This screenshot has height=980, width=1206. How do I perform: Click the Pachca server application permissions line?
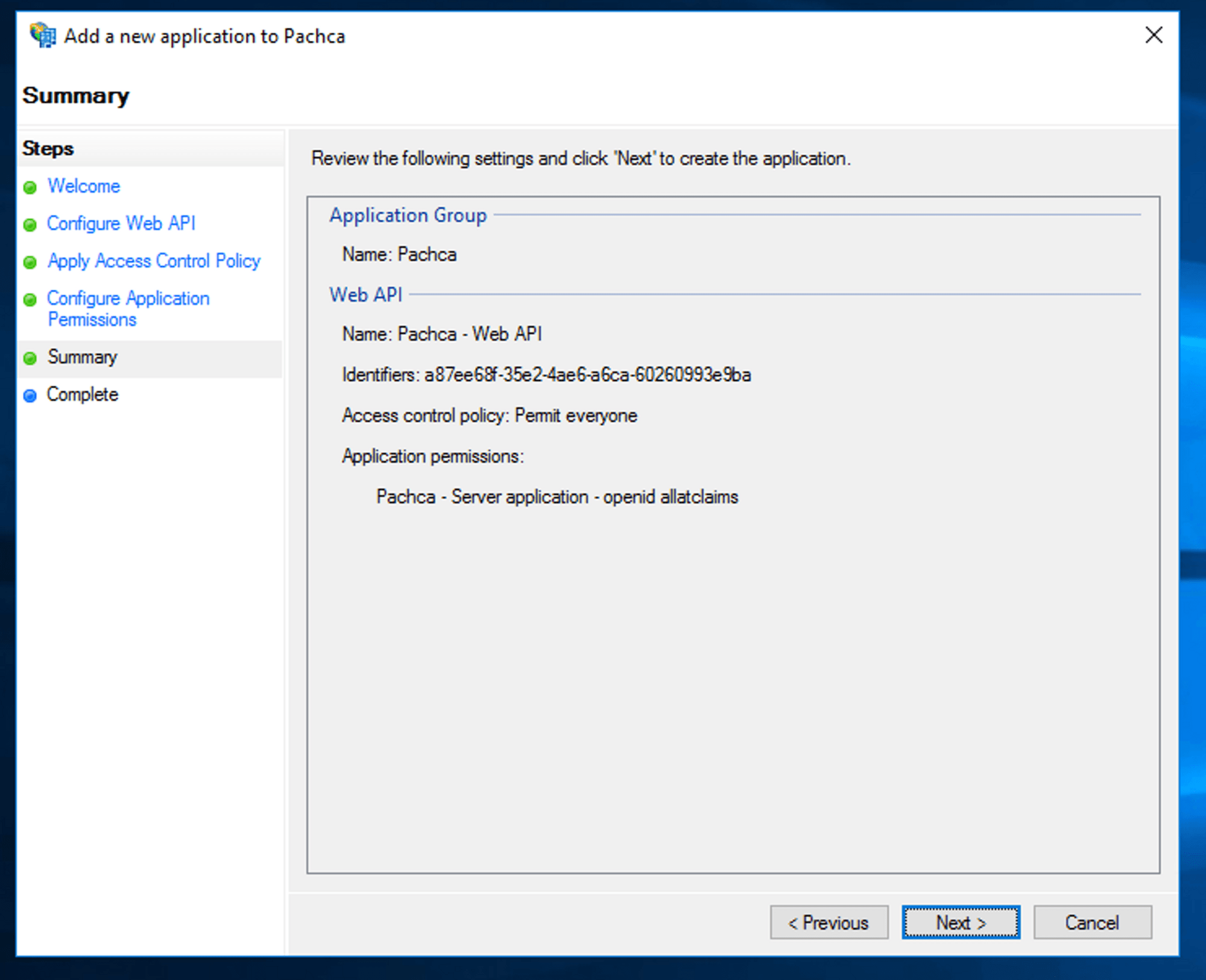(x=557, y=497)
